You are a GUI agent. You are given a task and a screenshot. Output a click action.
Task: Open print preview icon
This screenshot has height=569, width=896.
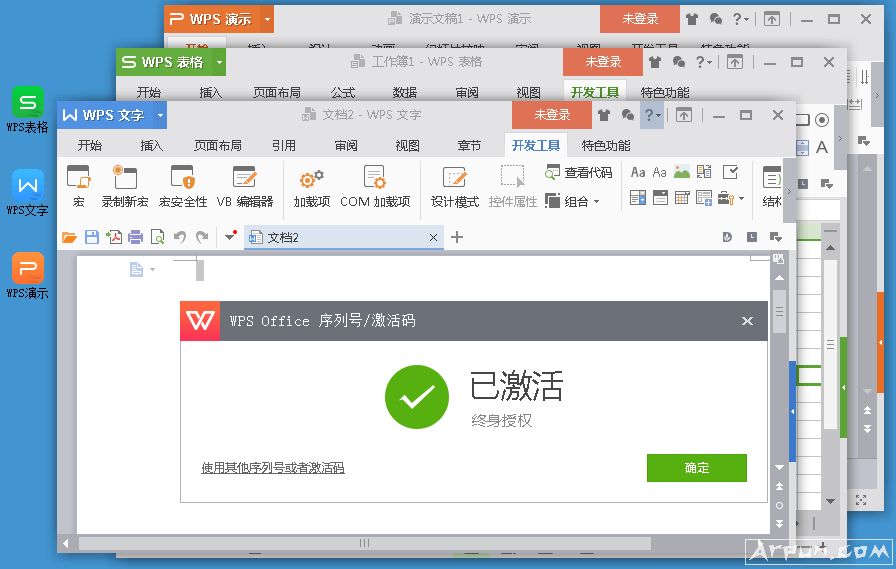(157, 237)
